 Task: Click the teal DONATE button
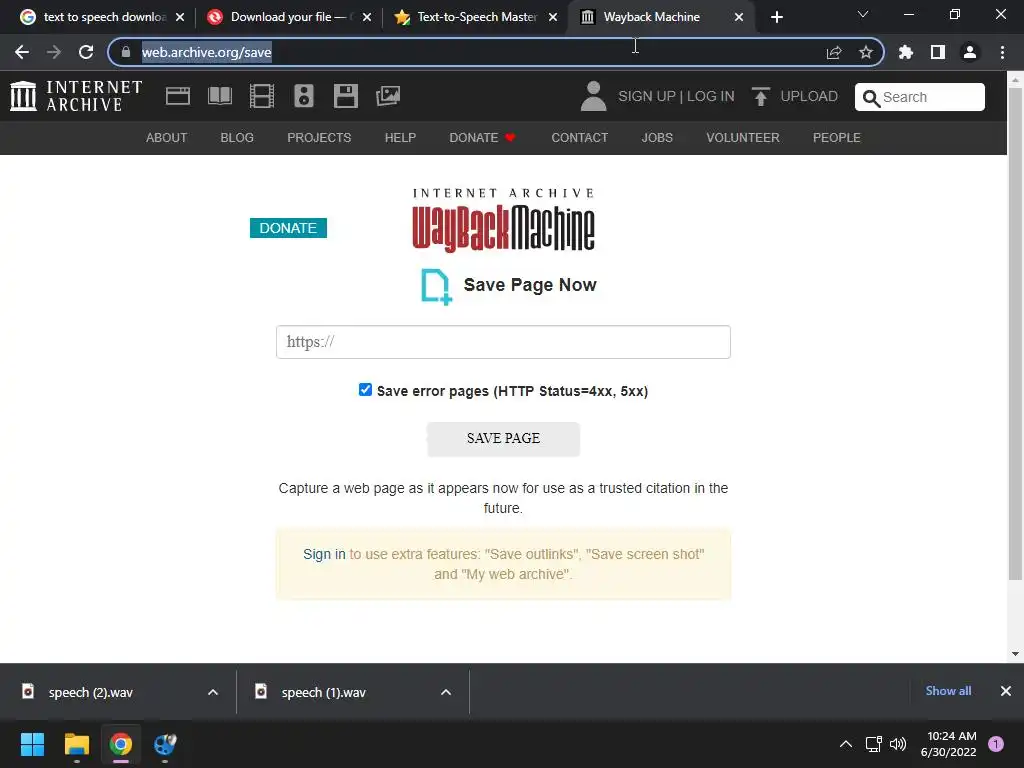coord(288,228)
